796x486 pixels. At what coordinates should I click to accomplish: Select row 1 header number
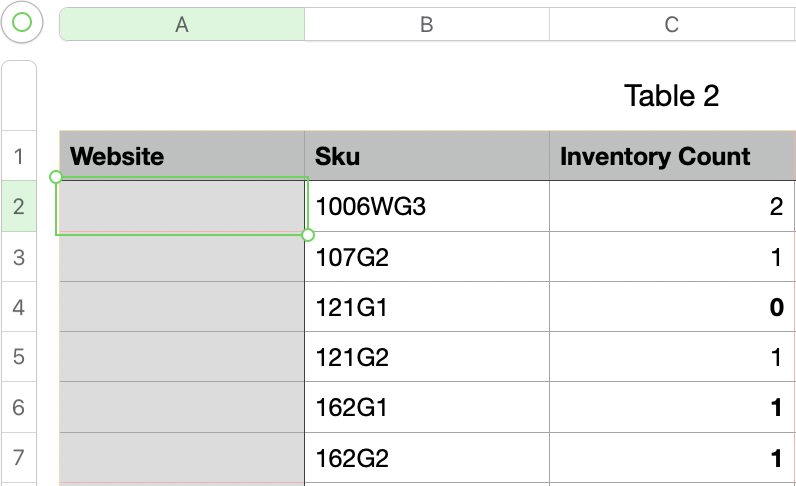(19, 156)
